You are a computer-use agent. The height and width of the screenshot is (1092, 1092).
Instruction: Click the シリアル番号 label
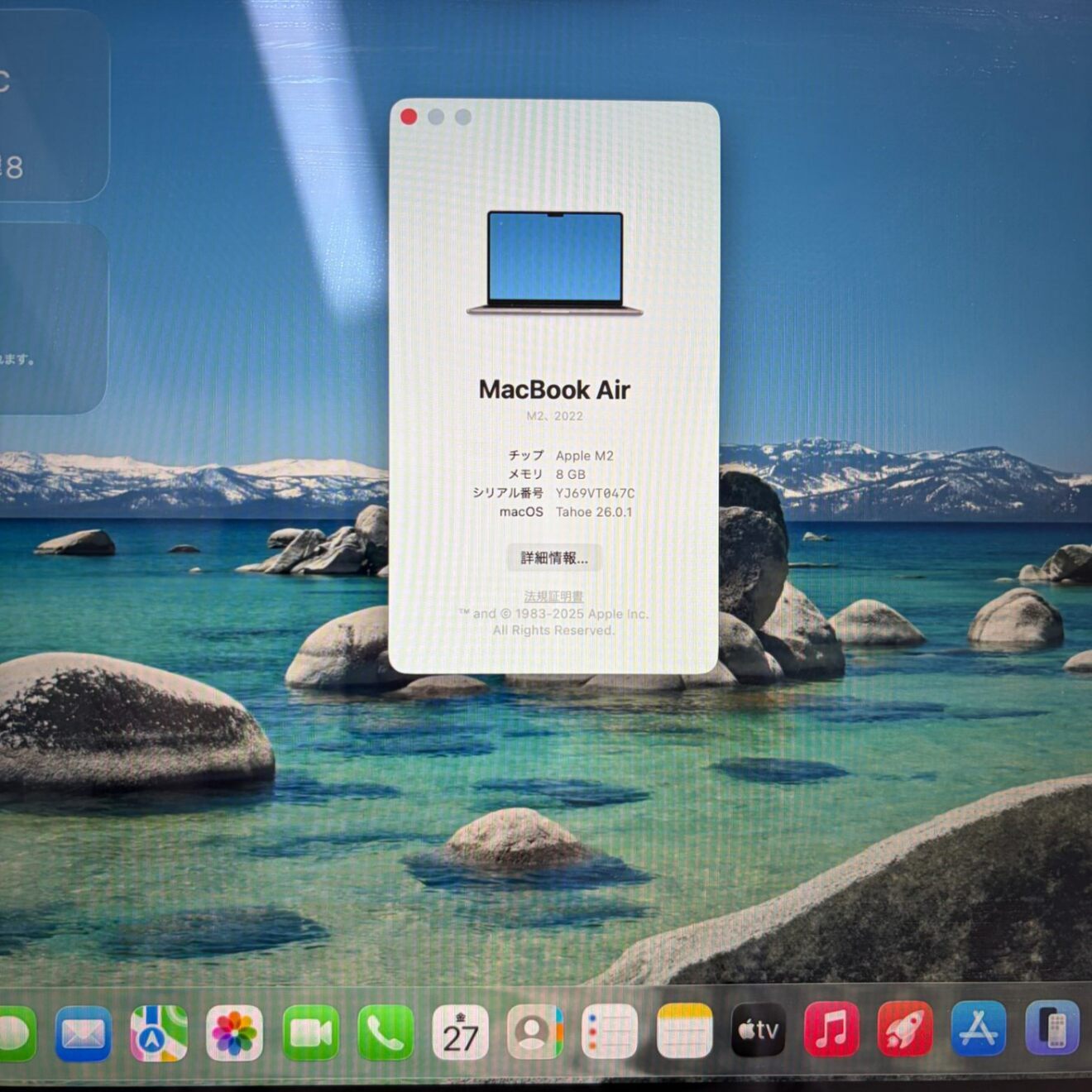click(508, 493)
